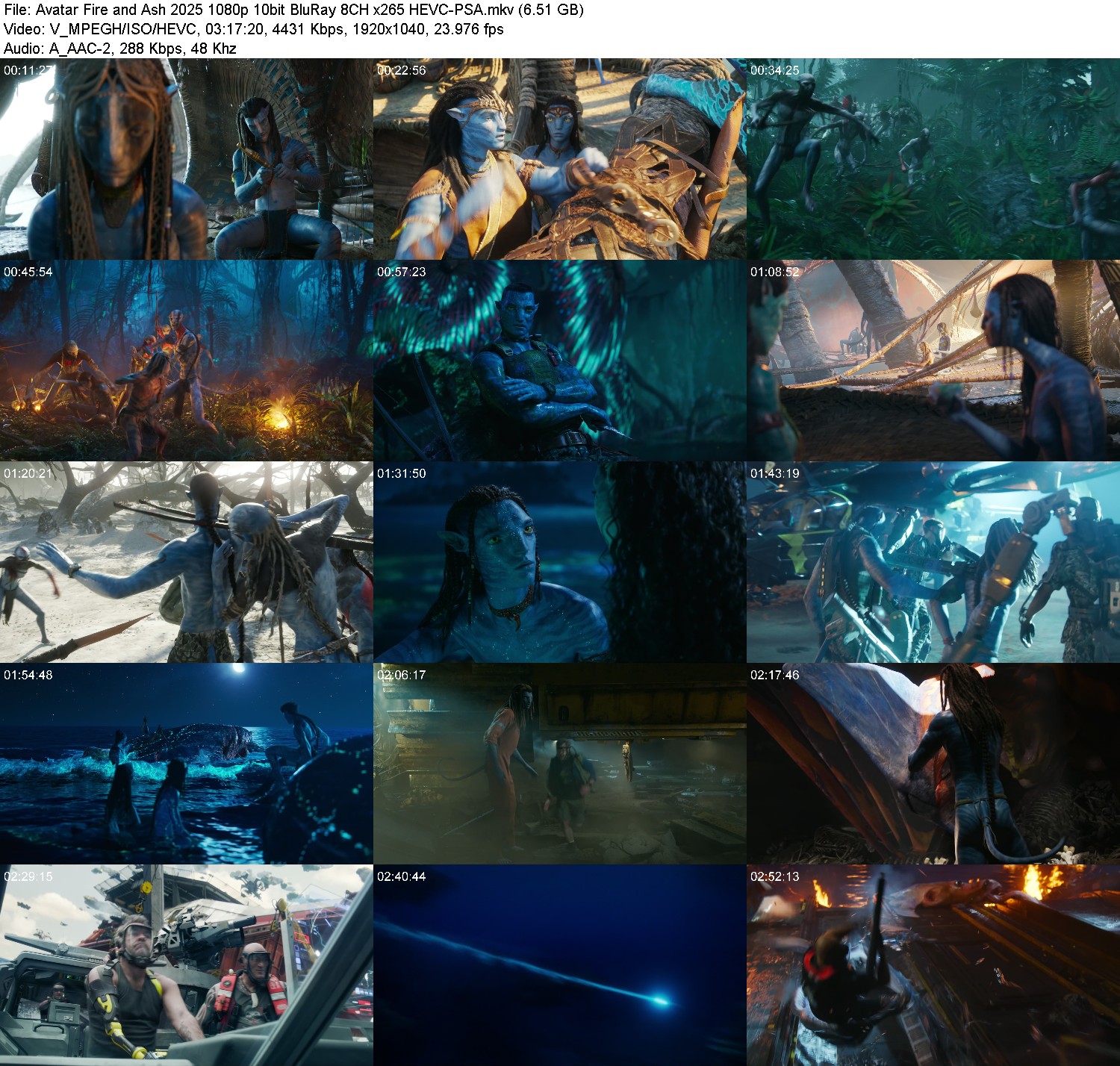Click the campfire scene thumbnail at 00:45:54
This screenshot has width=1120, height=1066.
coord(187,361)
